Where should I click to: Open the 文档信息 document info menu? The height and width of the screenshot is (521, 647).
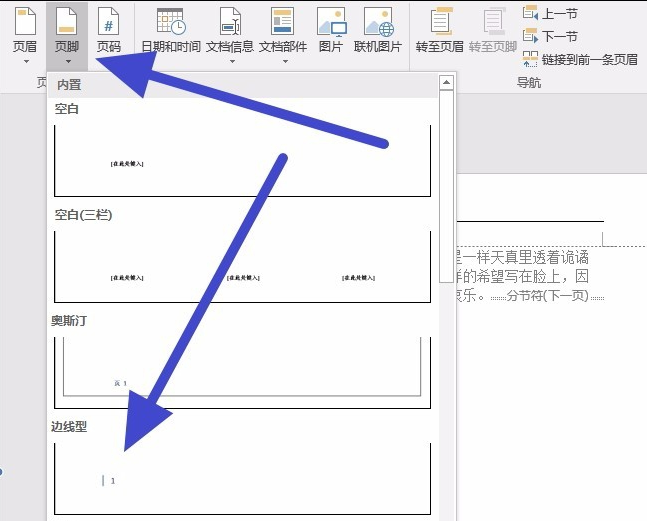point(230,33)
